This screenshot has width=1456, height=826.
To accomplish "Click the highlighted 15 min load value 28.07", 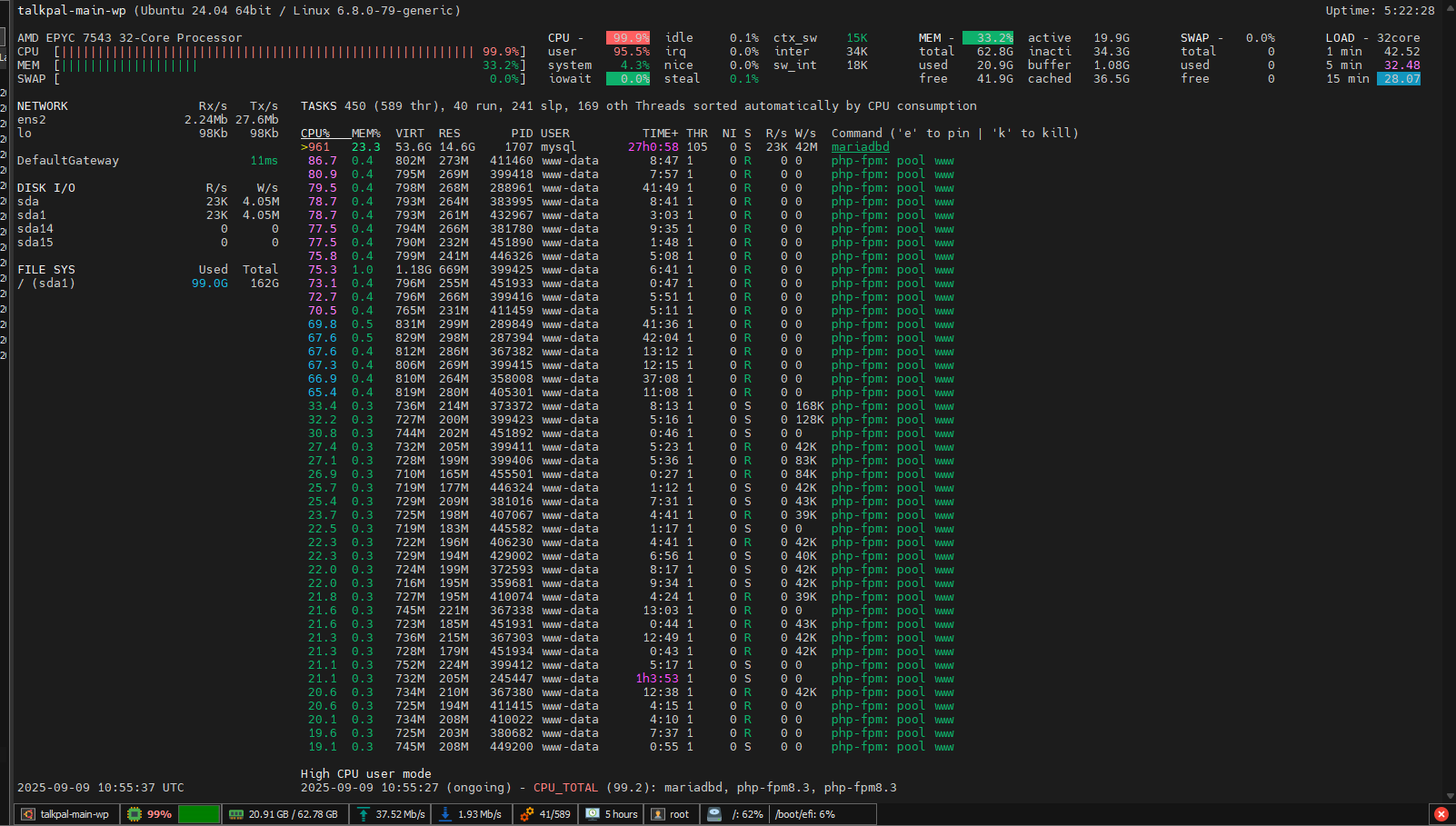I will (x=1401, y=79).
